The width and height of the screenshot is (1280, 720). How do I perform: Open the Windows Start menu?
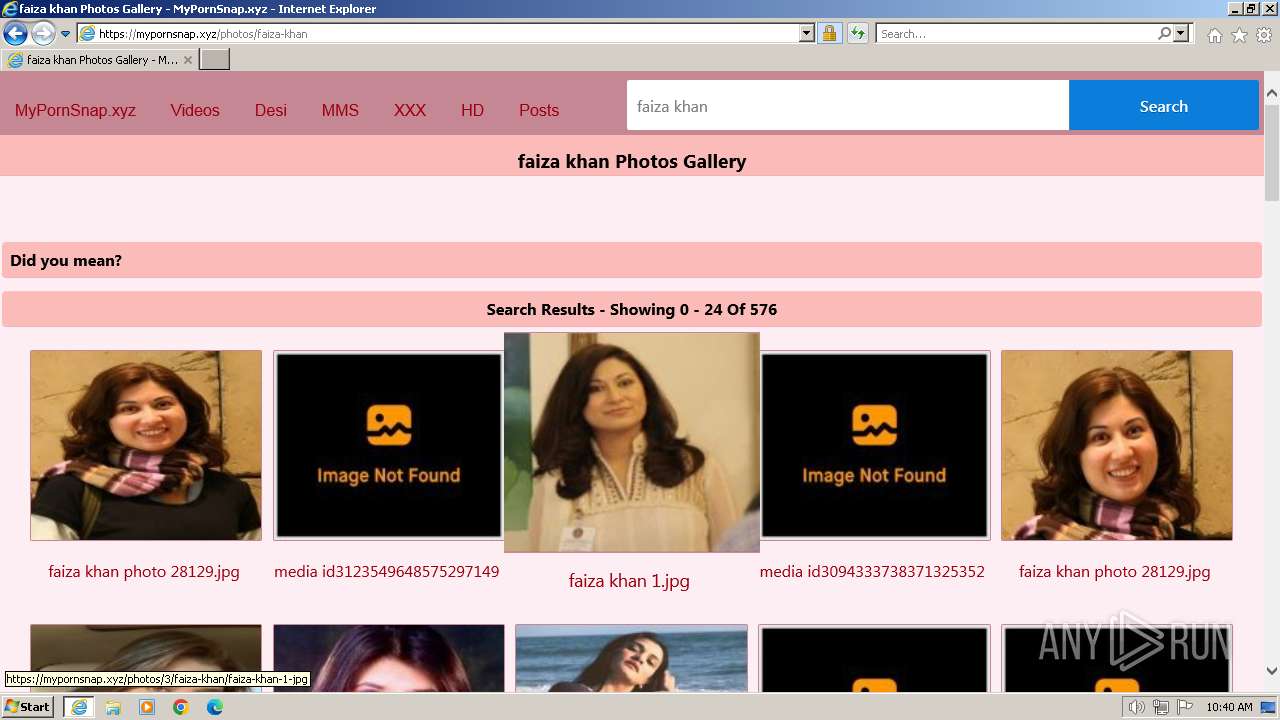pos(27,707)
